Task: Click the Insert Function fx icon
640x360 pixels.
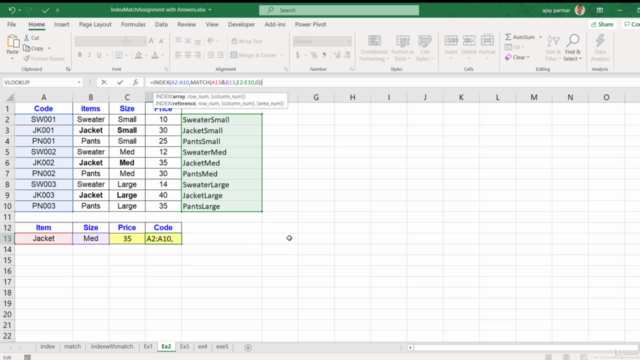Action: 135,82
